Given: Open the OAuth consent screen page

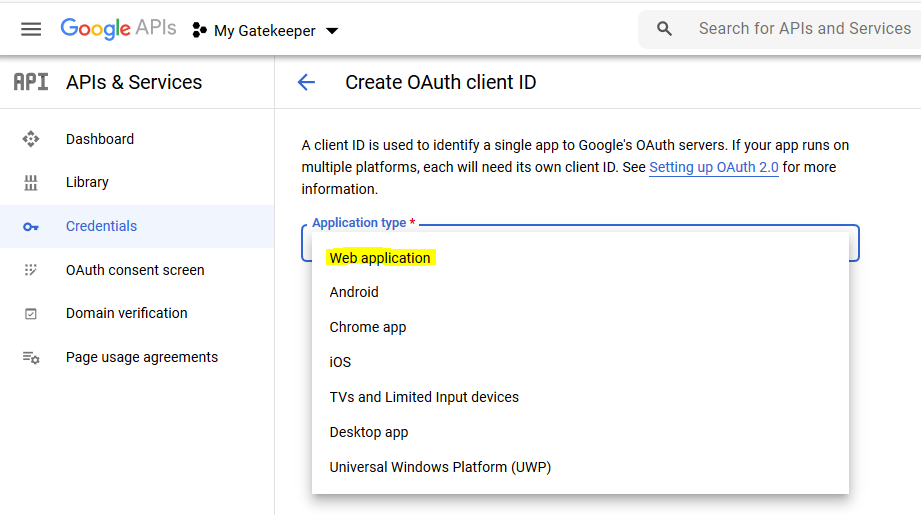Looking at the screenshot, I should point(135,270).
